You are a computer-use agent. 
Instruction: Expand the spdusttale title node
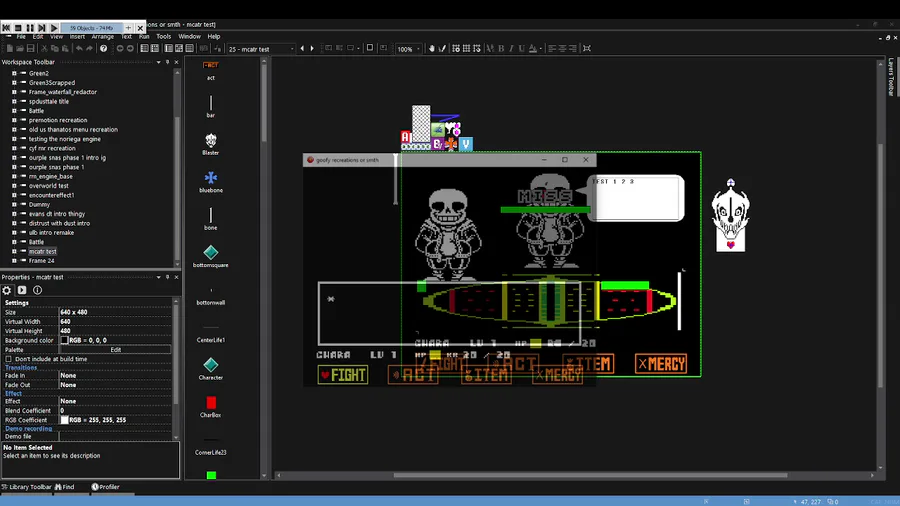coord(14,102)
